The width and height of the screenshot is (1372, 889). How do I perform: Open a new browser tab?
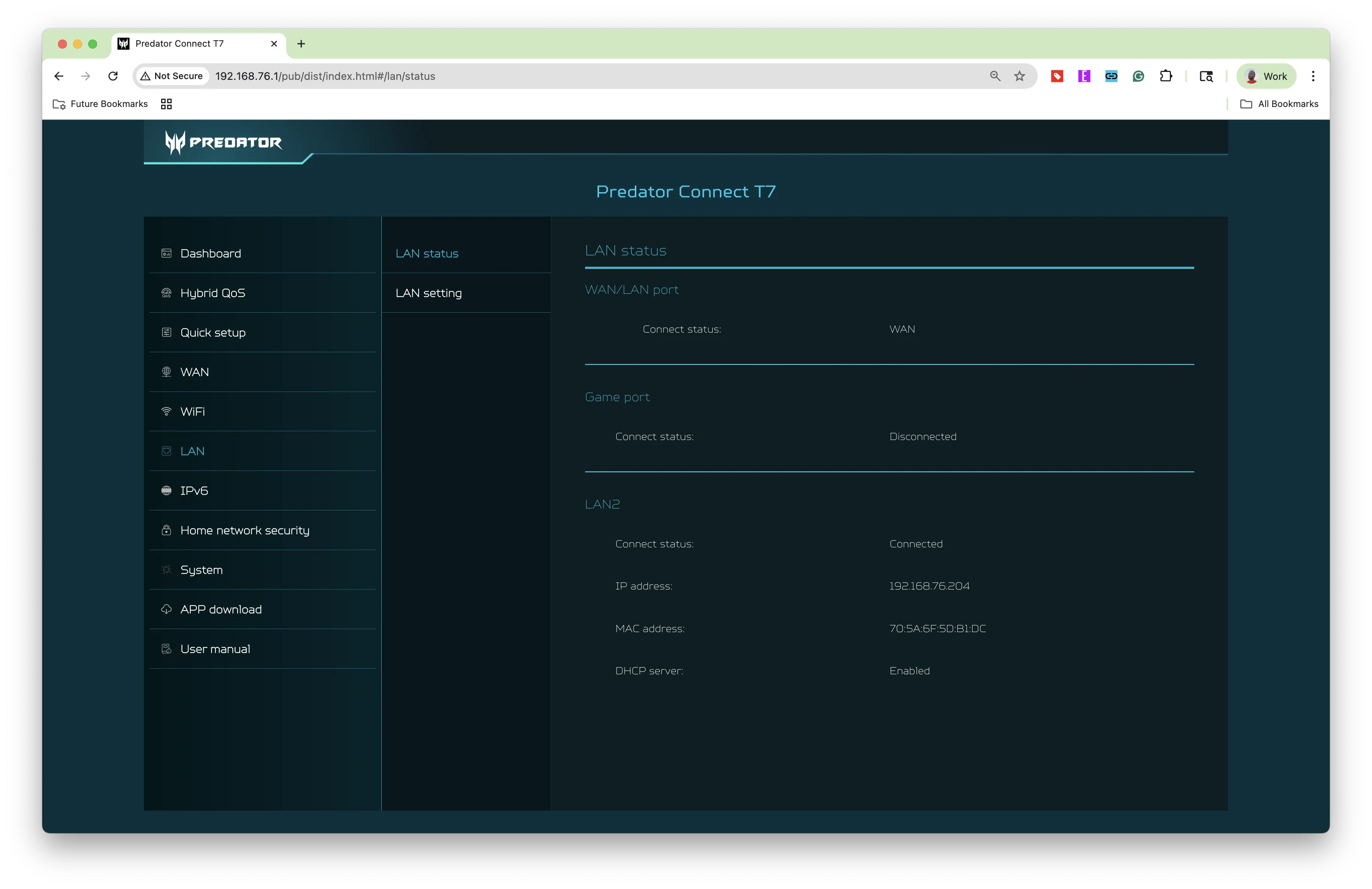(x=301, y=44)
